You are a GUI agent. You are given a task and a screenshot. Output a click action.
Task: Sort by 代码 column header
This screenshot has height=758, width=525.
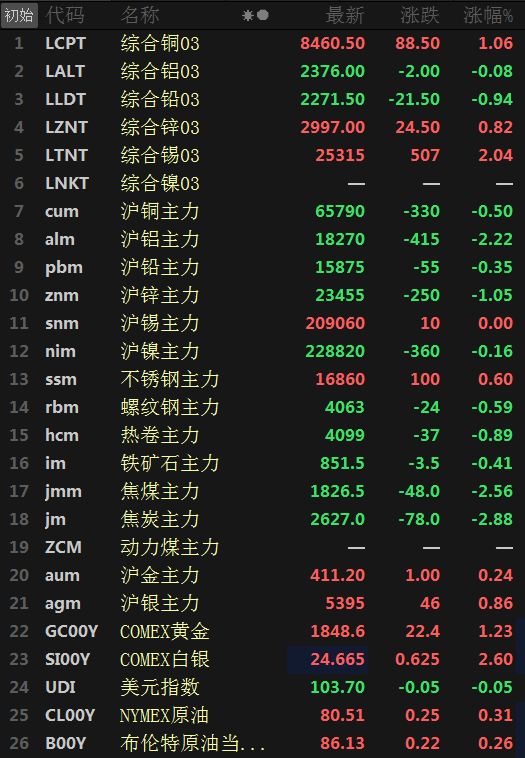[65, 15]
